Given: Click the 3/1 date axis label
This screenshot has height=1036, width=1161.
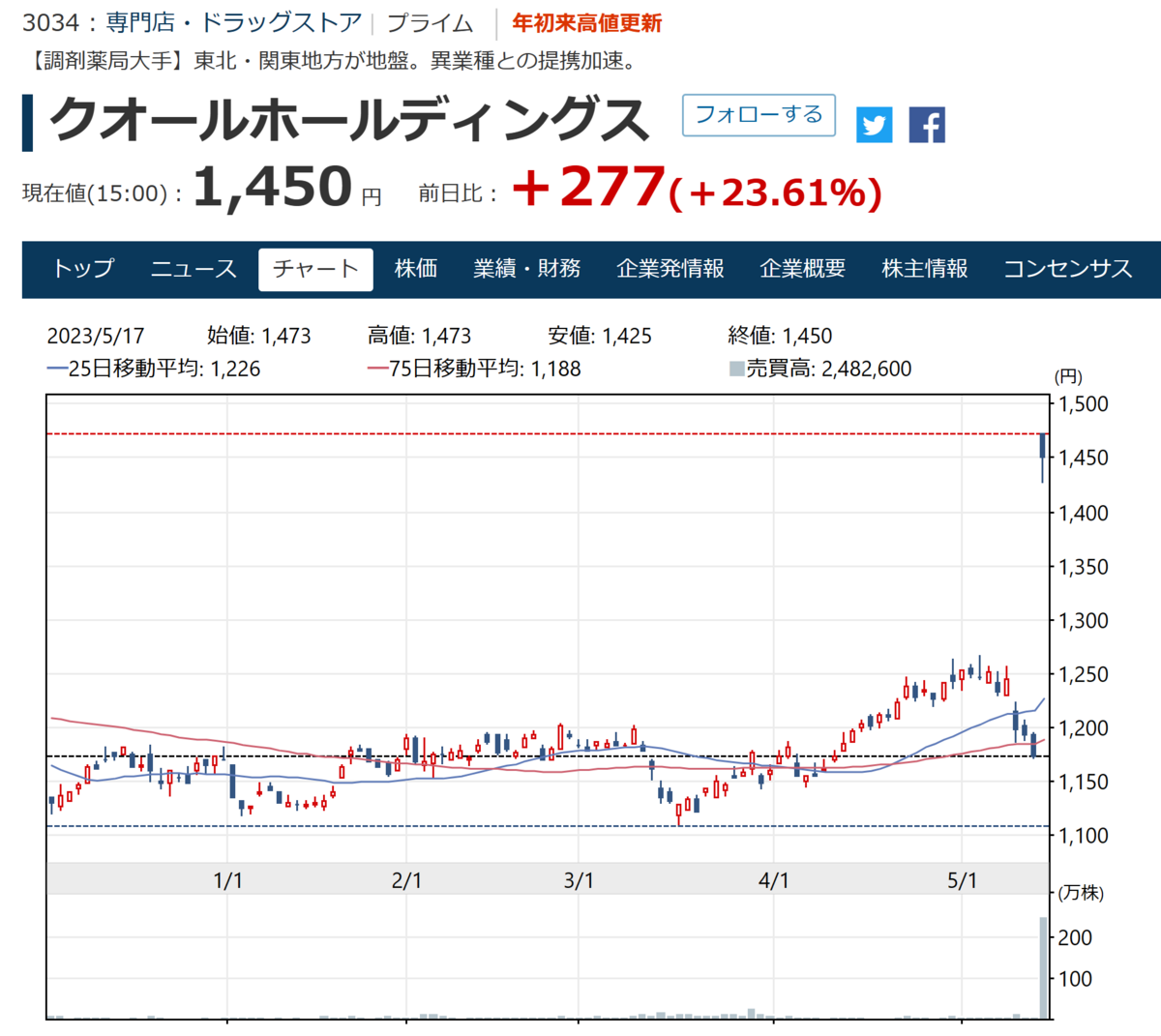Looking at the screenshot, I should [579, 880].
